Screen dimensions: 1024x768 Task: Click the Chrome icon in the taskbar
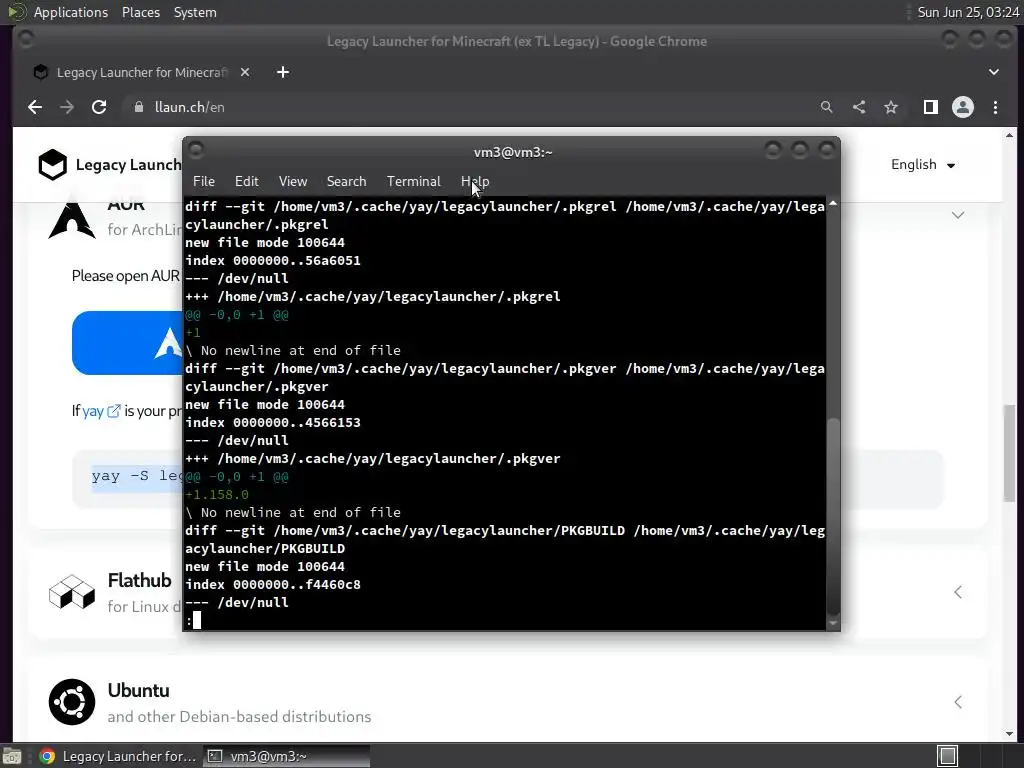pos(47,756)
